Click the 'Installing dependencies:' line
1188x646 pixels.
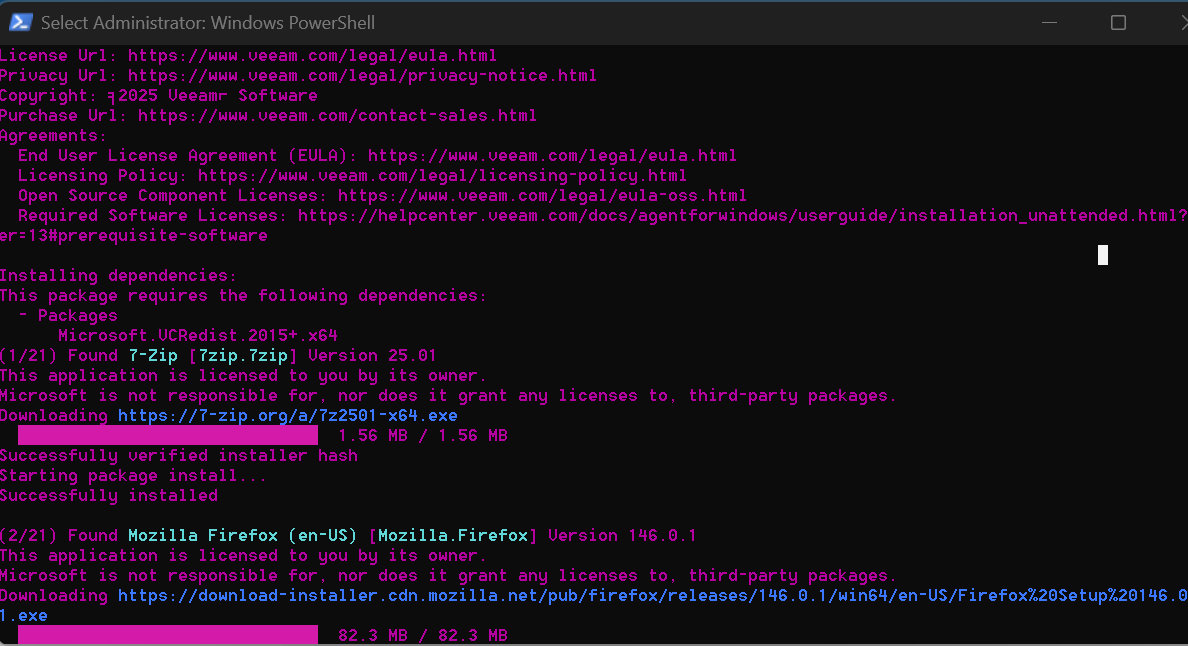point(119,276)
